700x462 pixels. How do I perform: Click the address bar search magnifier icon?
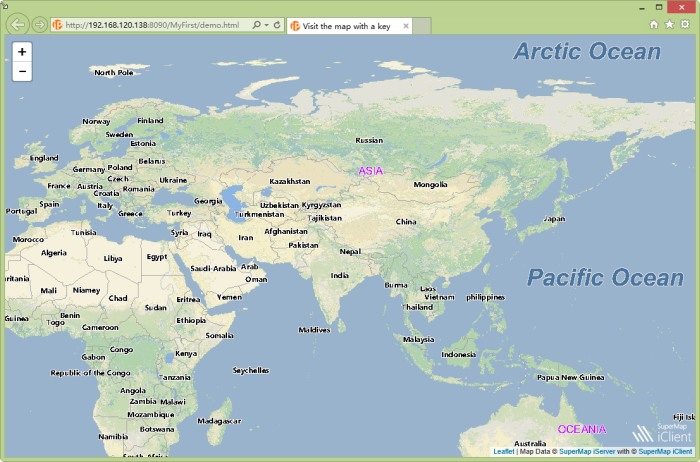point(256,24)
